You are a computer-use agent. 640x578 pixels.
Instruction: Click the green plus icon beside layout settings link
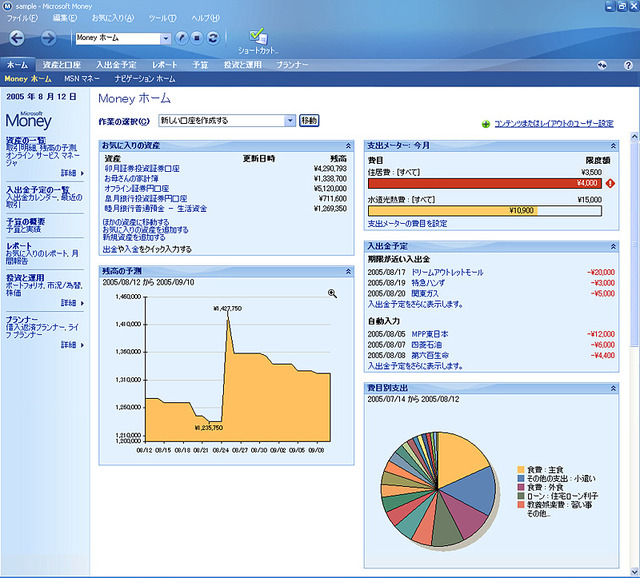point(486,124)
